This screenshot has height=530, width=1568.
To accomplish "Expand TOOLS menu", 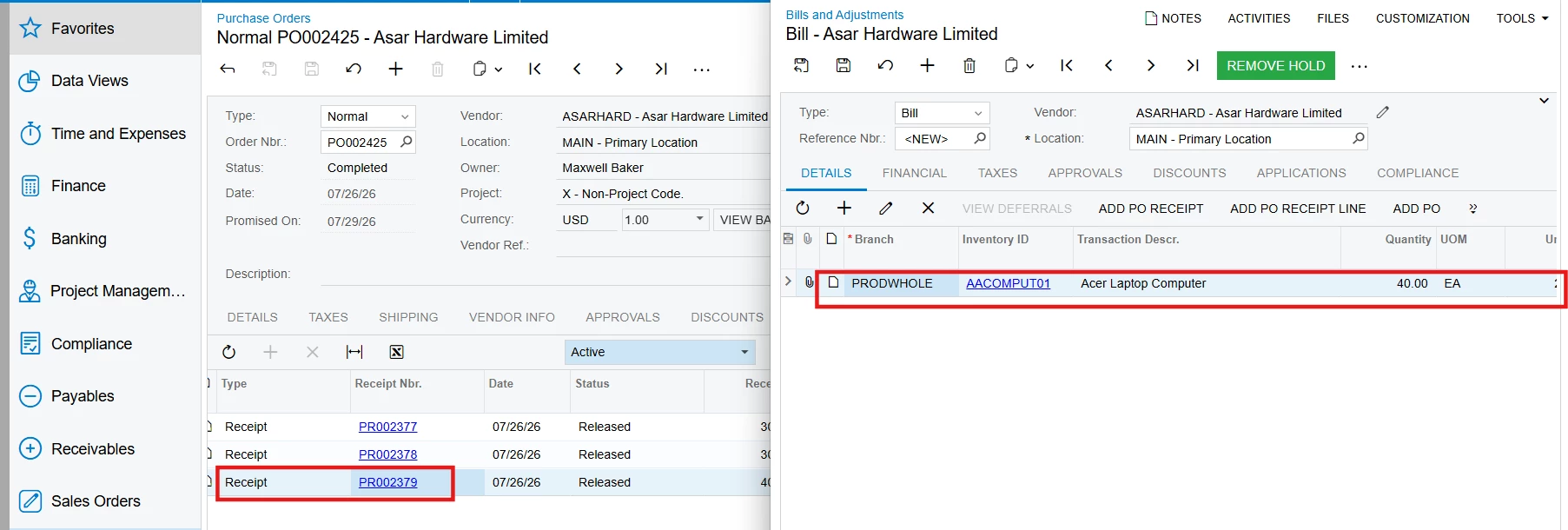I will click(1522, 18).
